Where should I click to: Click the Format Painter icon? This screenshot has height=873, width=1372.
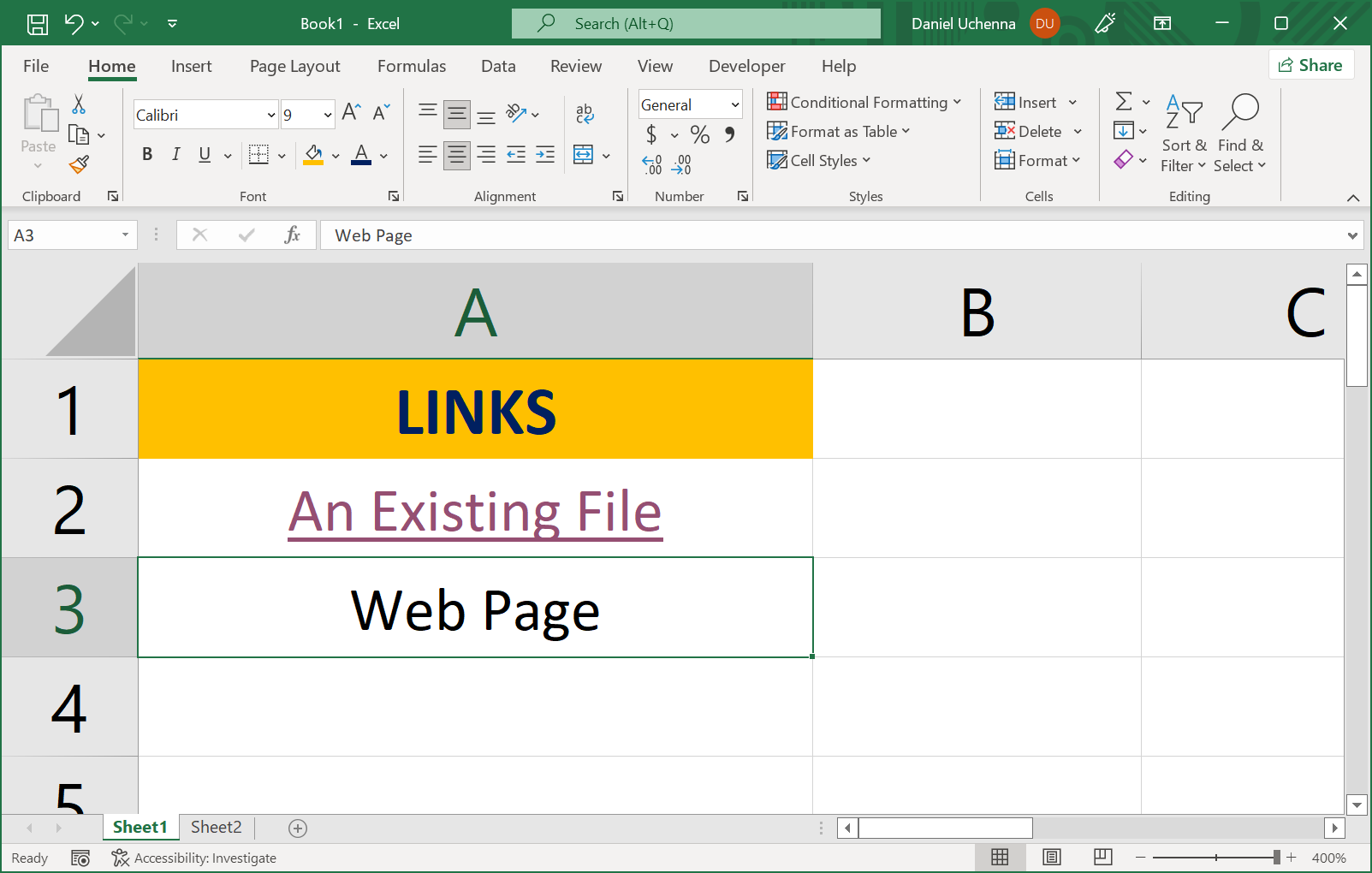point(80,163)
